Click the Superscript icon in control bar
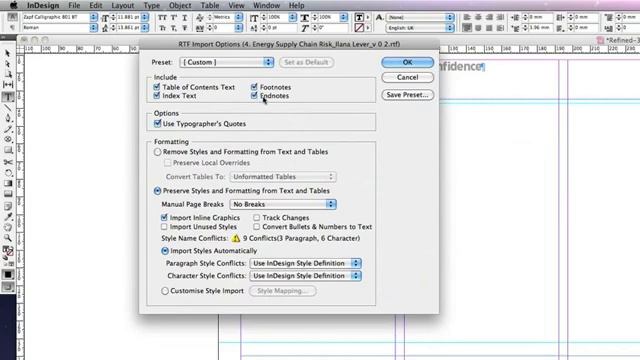 click(174, 18)
